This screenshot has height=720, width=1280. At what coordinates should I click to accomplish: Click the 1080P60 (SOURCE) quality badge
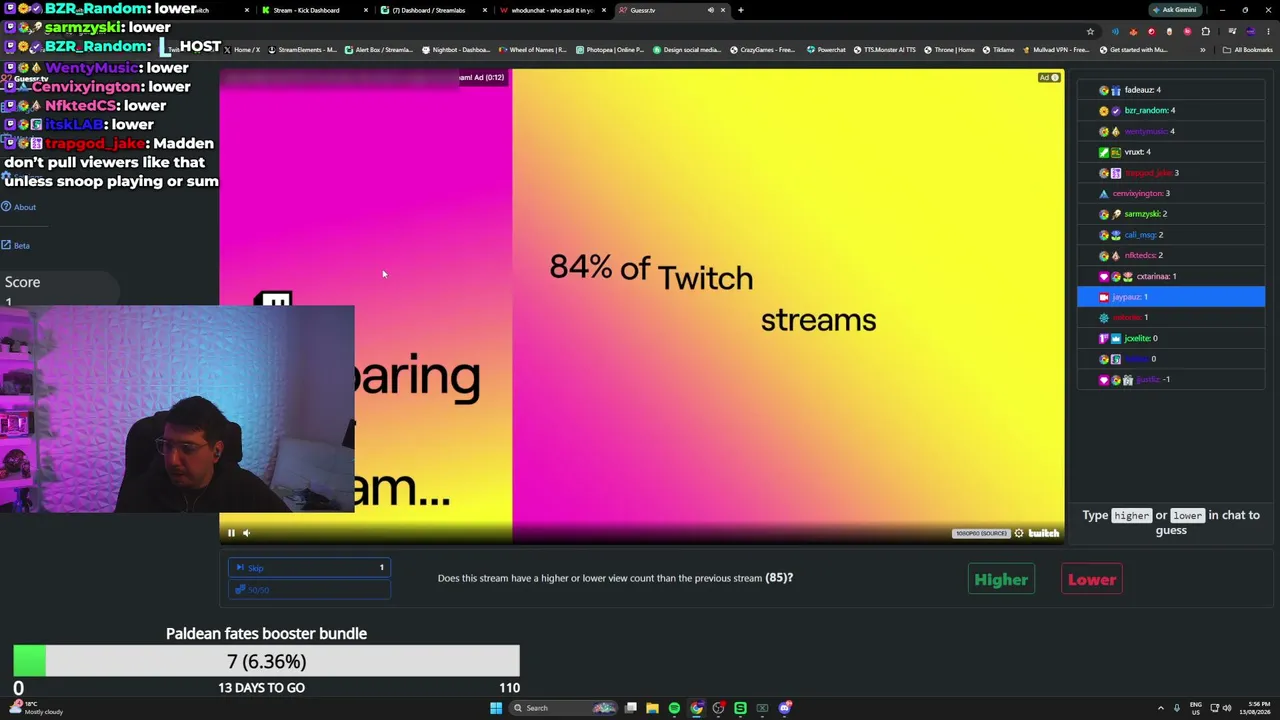click(980, 533)
